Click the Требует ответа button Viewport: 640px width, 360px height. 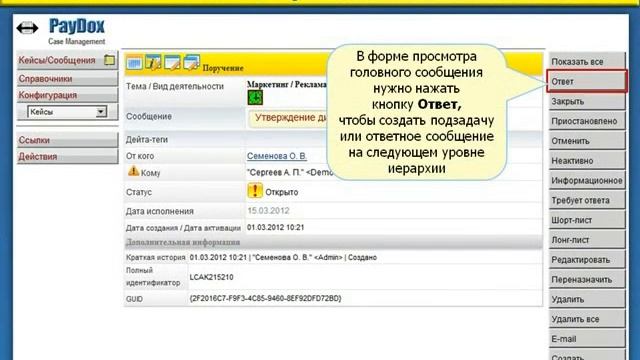pyautogui.click(x=587, y=200)
